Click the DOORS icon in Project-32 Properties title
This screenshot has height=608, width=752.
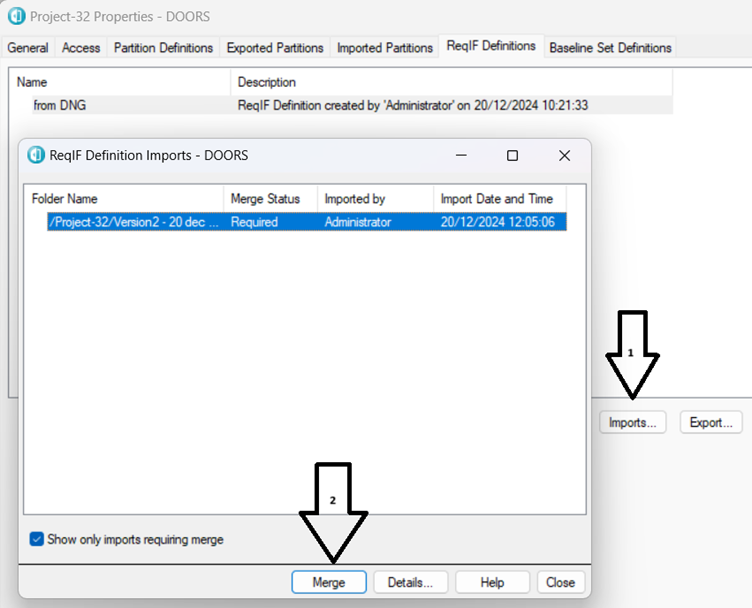tap(16, 17)
